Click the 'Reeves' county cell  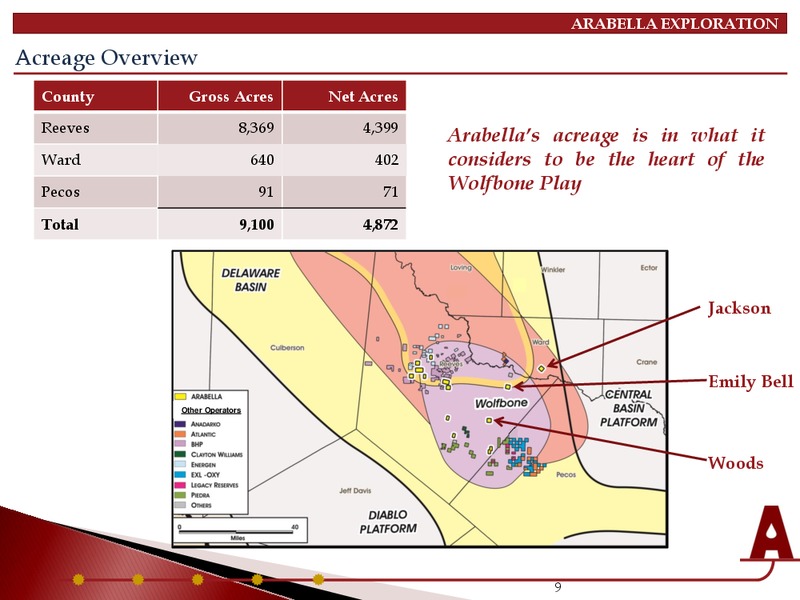coord(95,128)
